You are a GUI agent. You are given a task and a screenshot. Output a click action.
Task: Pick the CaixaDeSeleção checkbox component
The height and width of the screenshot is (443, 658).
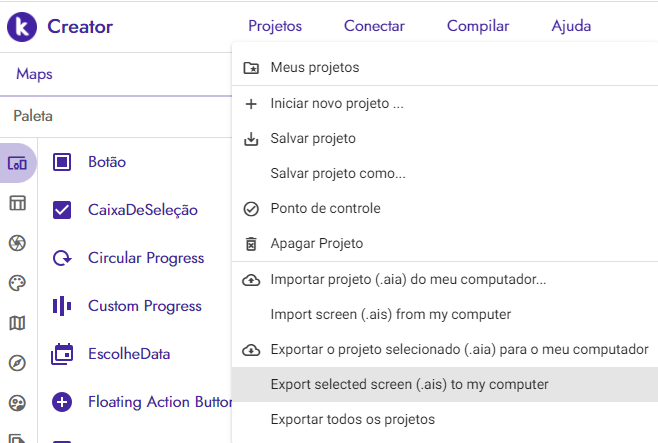point(142,210)
